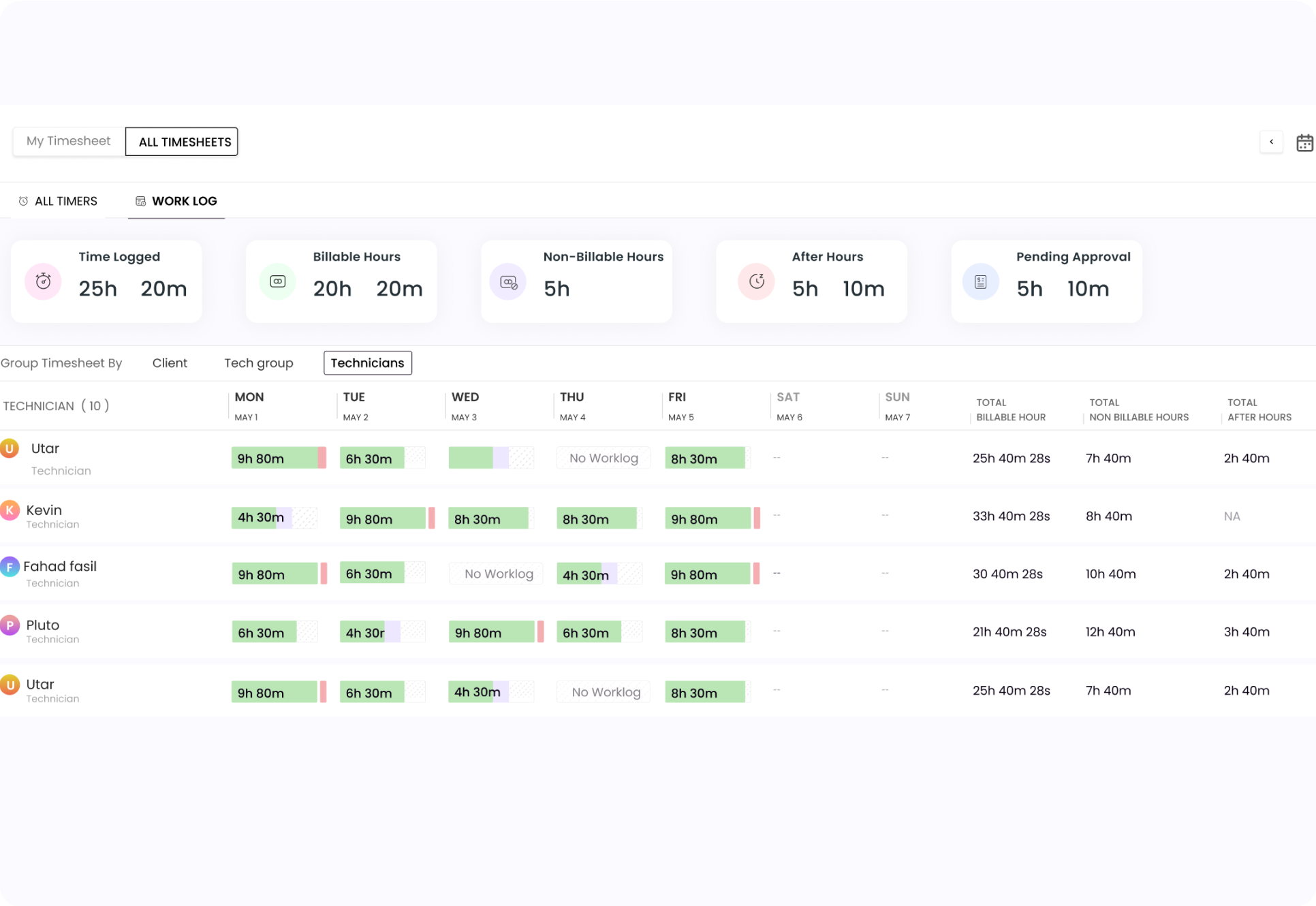
Task: Click the Billable Hours card icon
Action: pyautogui.click(x=277, y=281)
